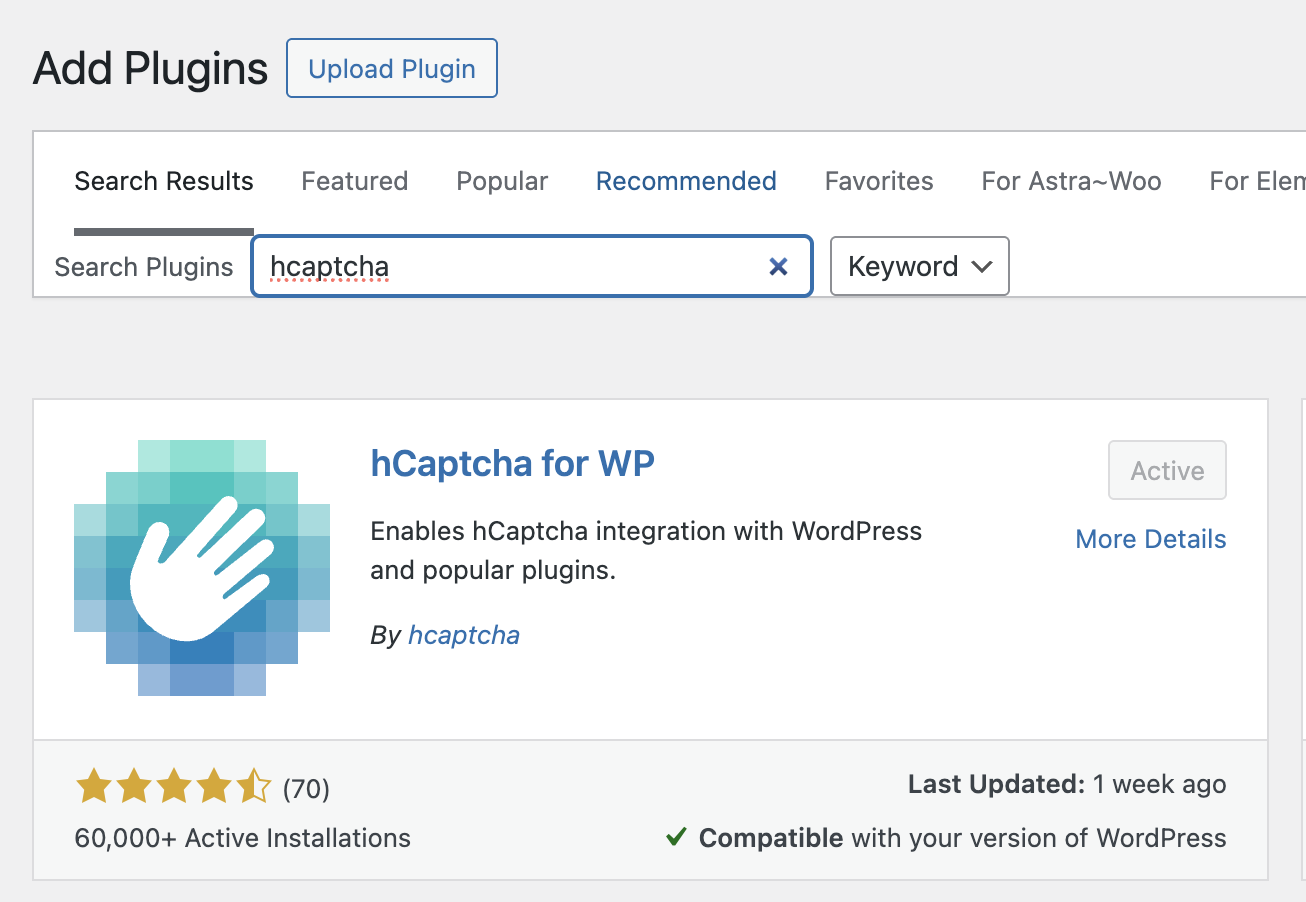Select the Search Results tab
1306x902 pixels.
pos(163,181)
